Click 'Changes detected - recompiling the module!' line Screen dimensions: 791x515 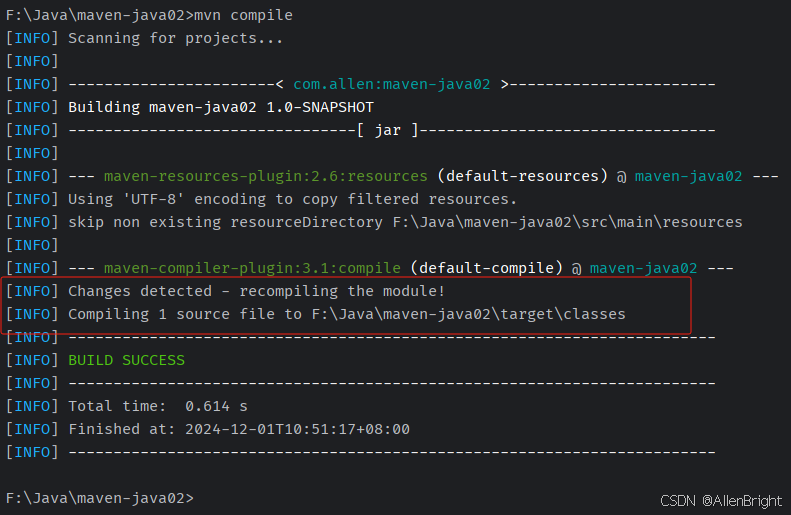(256, 291)
